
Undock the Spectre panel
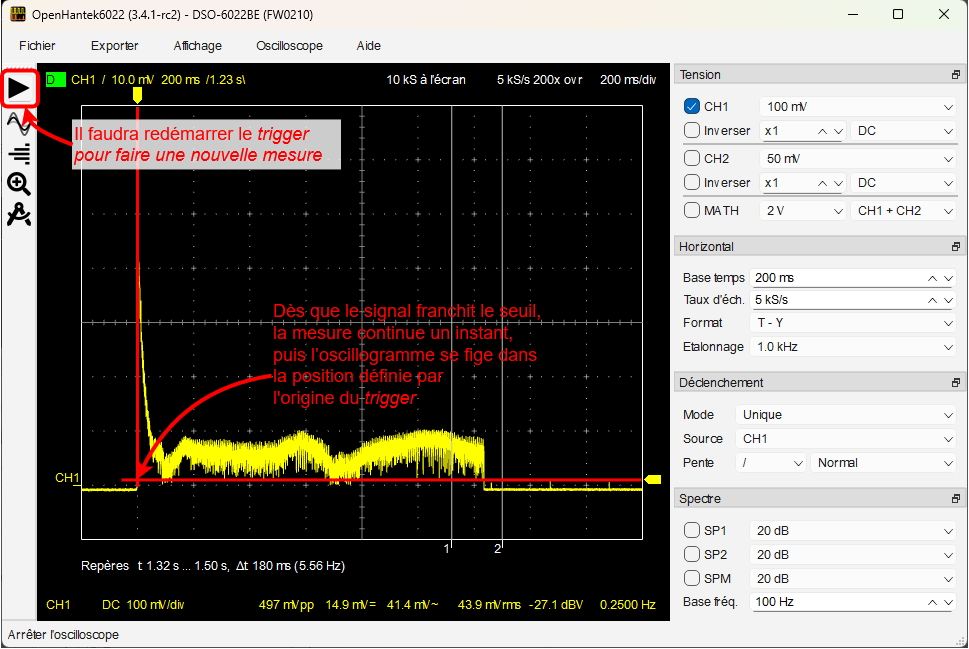(955, 499)
